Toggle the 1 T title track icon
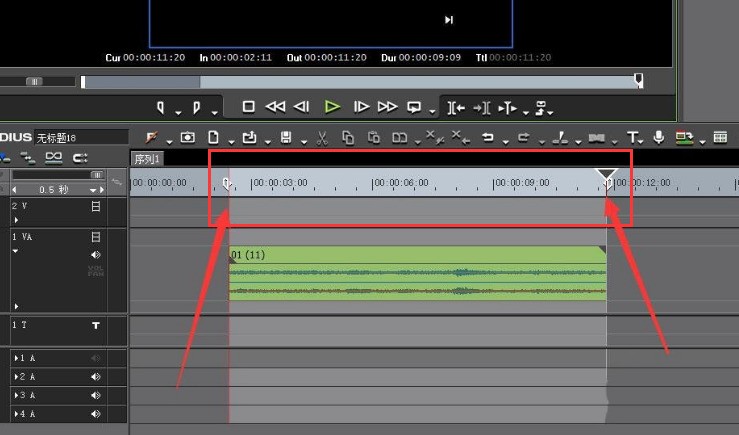 coord(96,325)
